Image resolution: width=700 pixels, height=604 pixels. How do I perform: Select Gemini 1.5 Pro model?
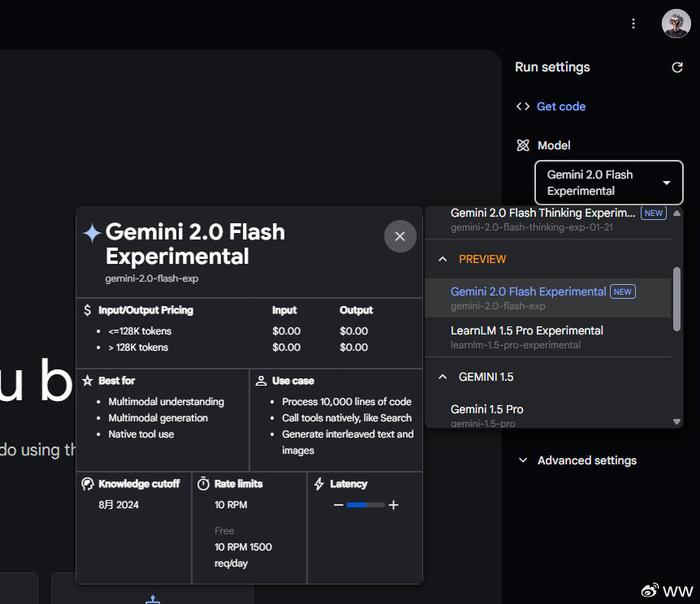(547, 414)
